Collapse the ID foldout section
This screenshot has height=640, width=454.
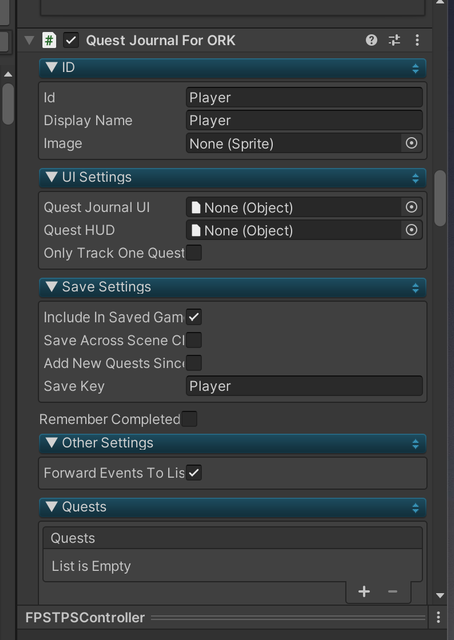[x=233, y=68]
